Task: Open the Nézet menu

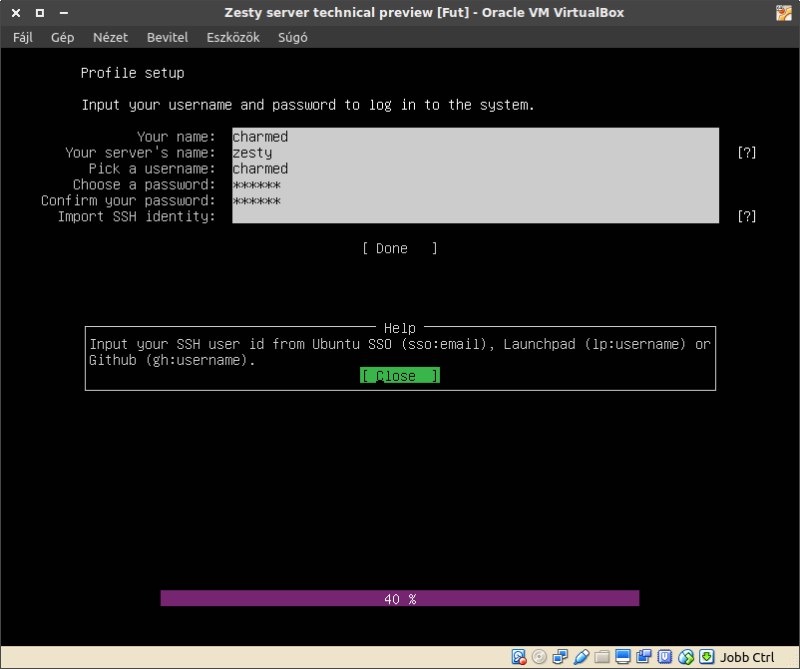Action: pos(110,37)
